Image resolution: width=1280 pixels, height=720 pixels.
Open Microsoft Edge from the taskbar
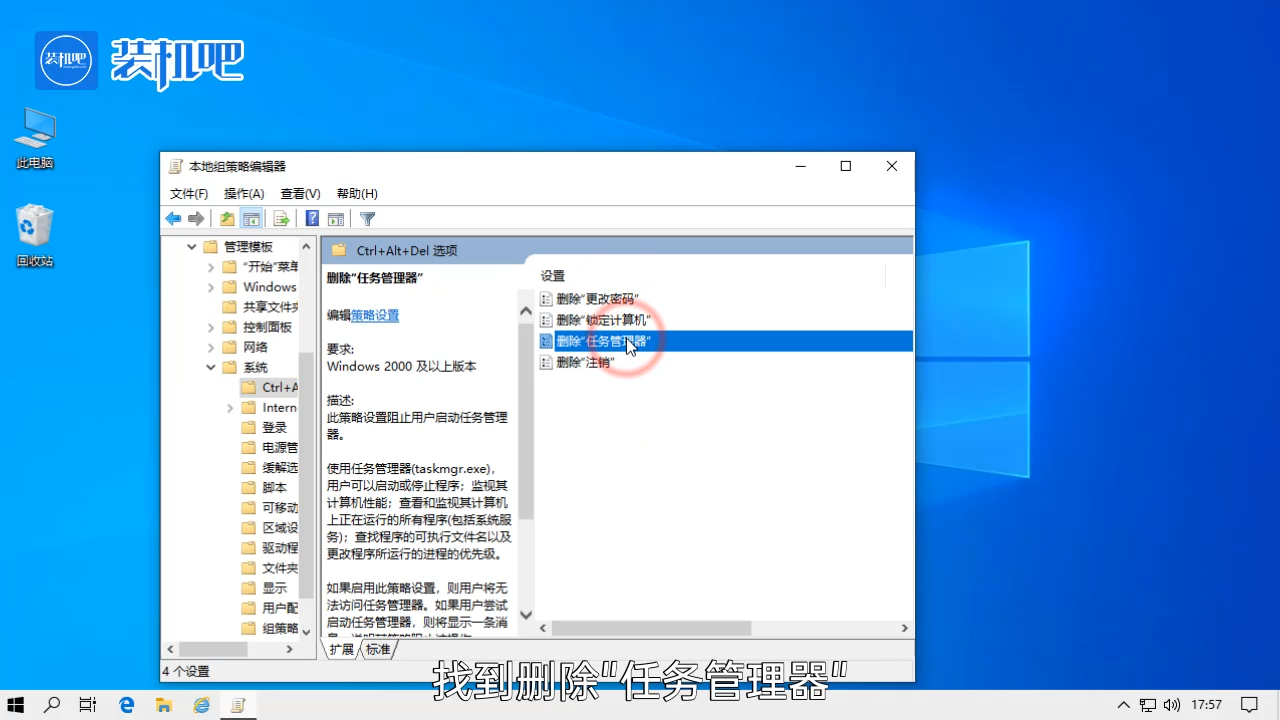pos(126,704)
